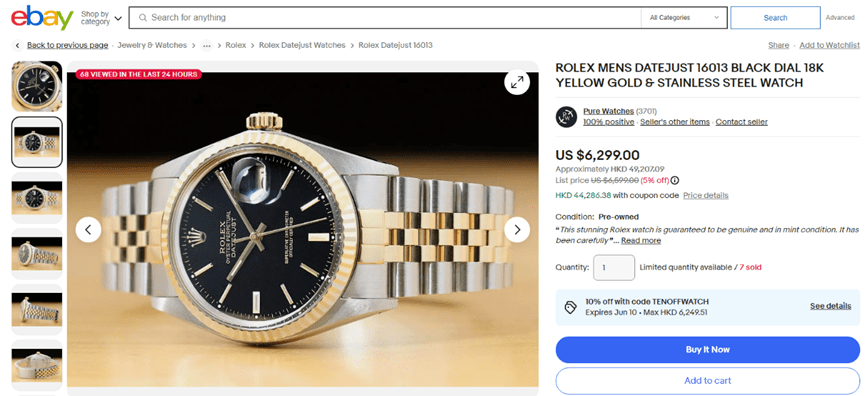The width and height of the screenshot is (865, 396).
Task: Go to the previous watch photo
Action: click(88, 229)
